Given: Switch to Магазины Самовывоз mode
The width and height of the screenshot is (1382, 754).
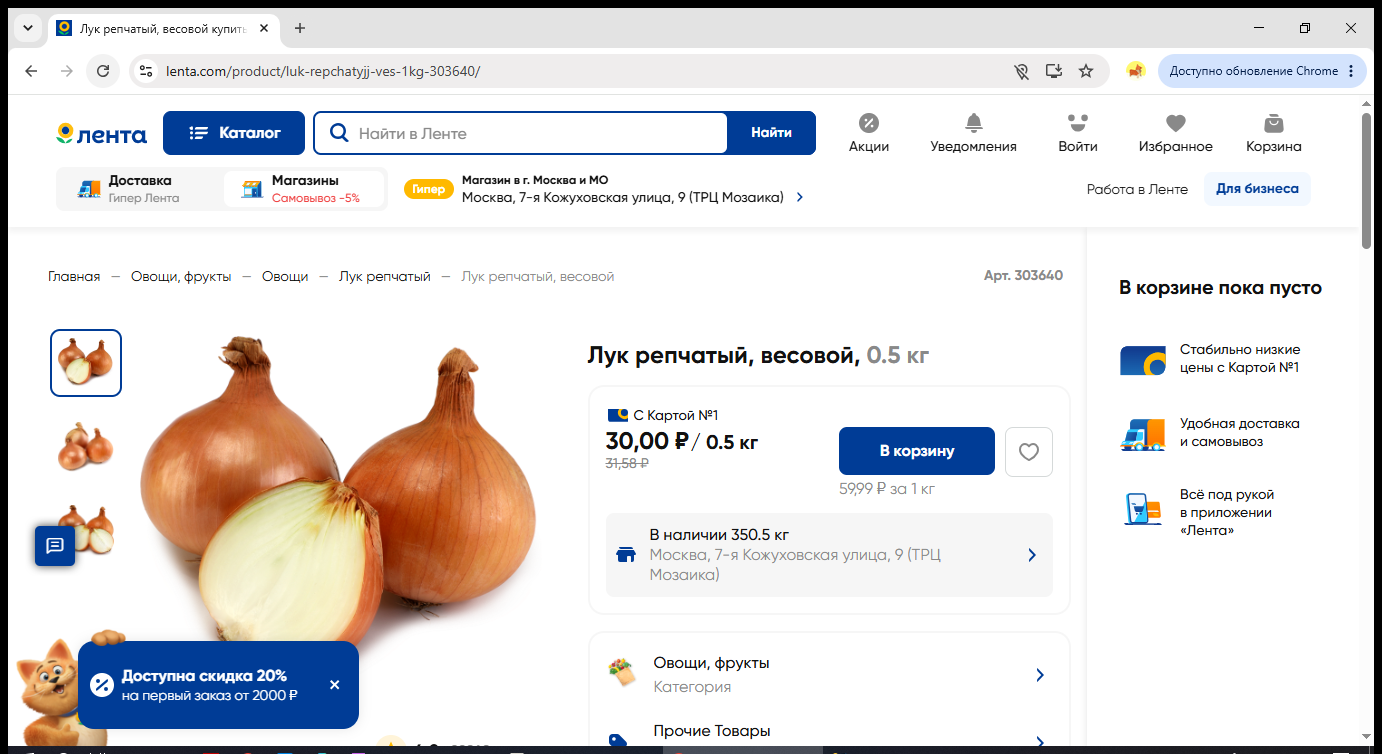Looking at the screenshot, I should (x=304, y=189).
